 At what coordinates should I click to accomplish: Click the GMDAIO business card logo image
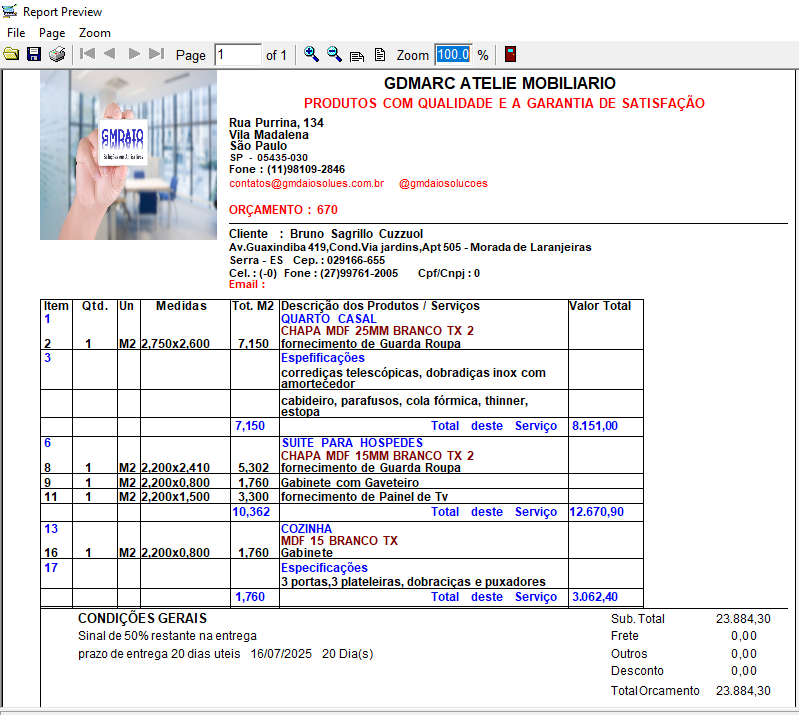click(123, 142)
